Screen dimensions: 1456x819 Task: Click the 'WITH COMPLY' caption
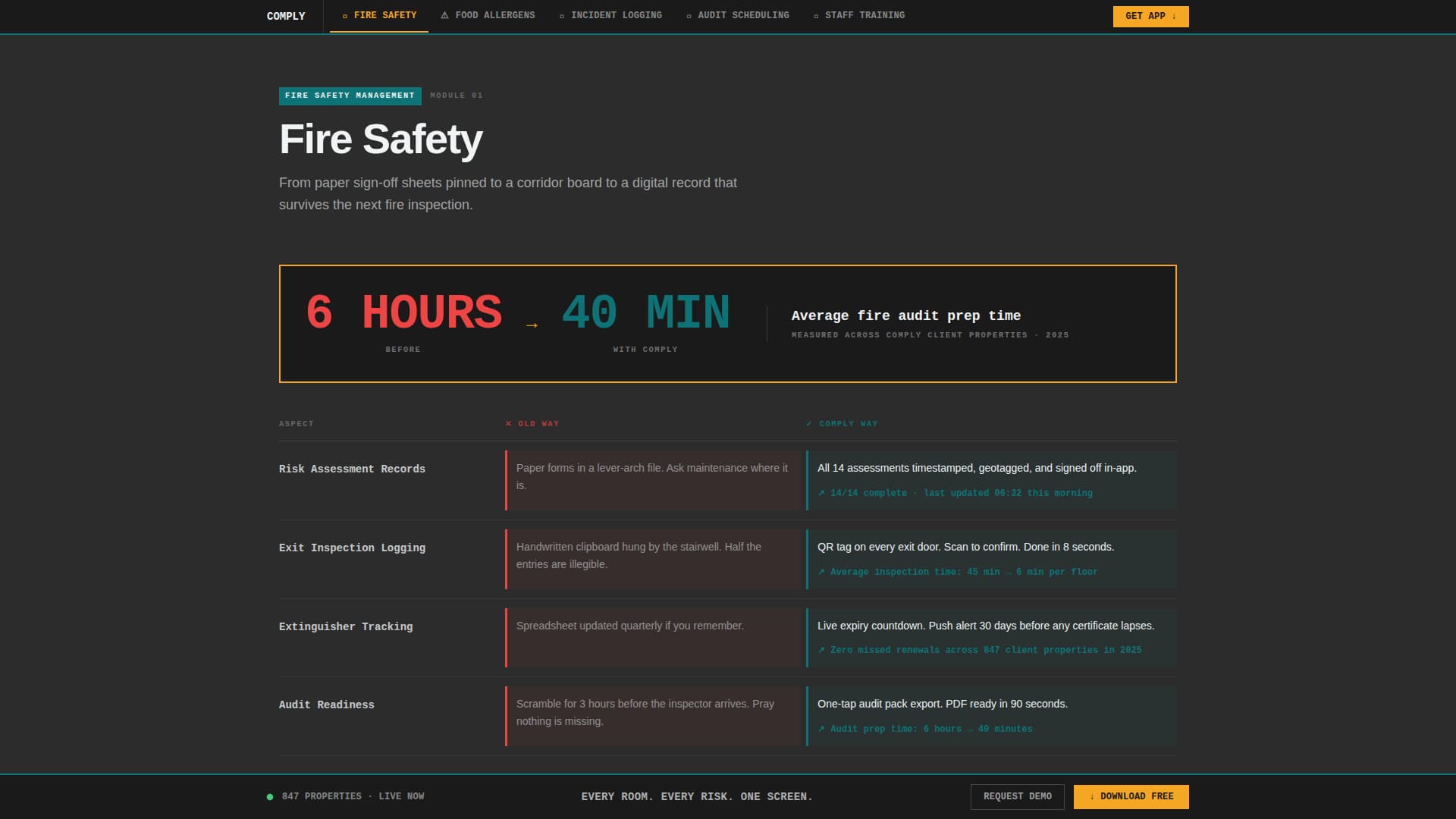tap(645, 350)
